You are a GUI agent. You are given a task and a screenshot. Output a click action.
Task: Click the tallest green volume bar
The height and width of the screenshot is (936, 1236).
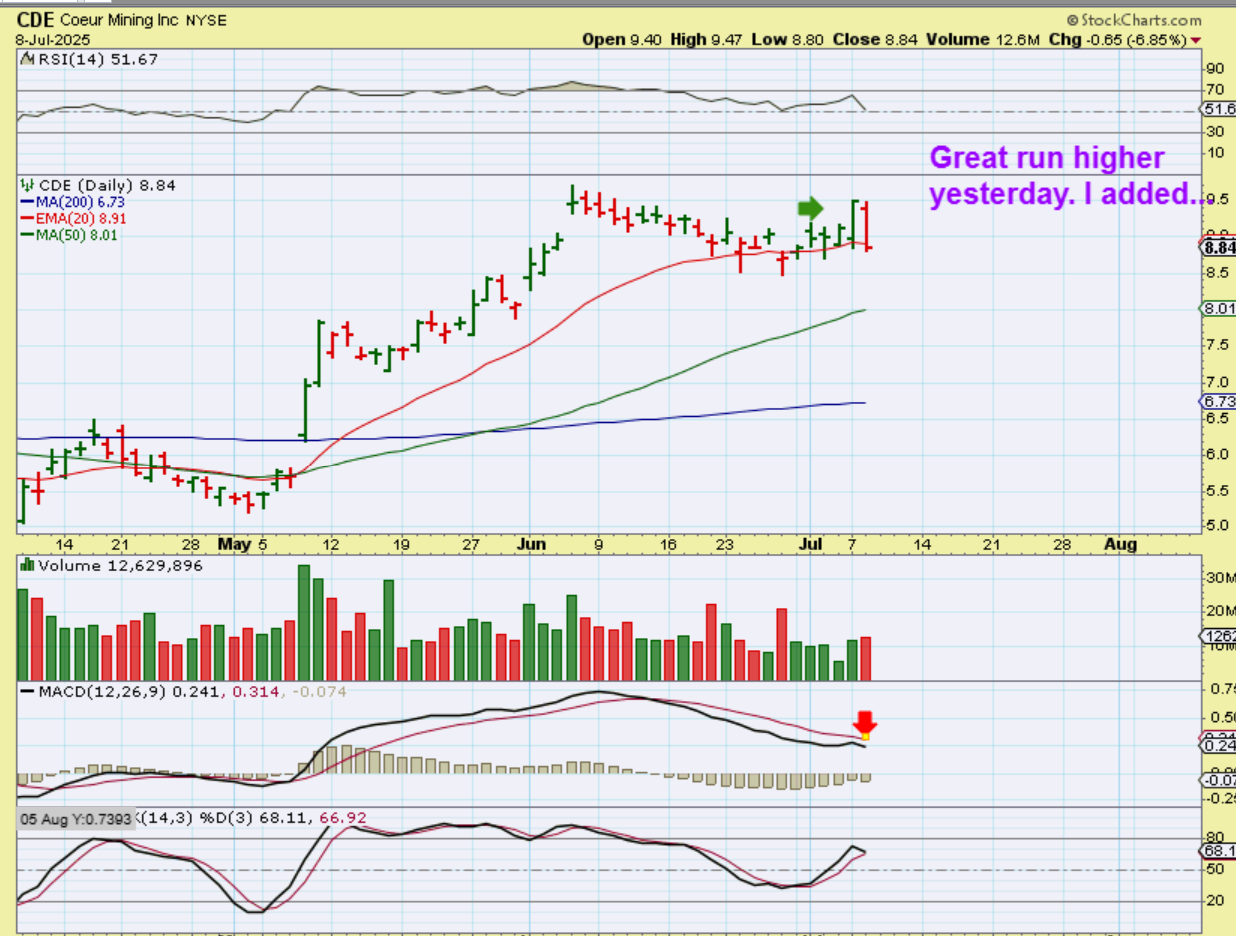303,623
